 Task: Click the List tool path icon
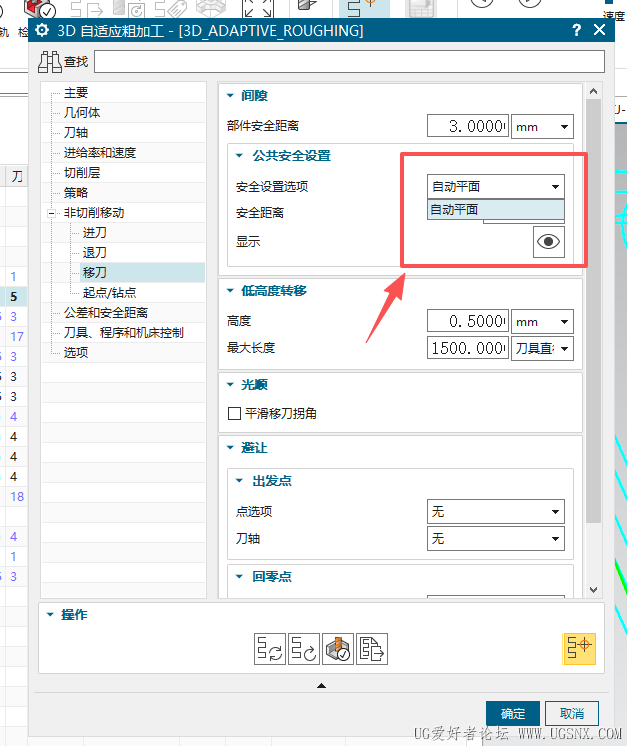pos(372,648)
